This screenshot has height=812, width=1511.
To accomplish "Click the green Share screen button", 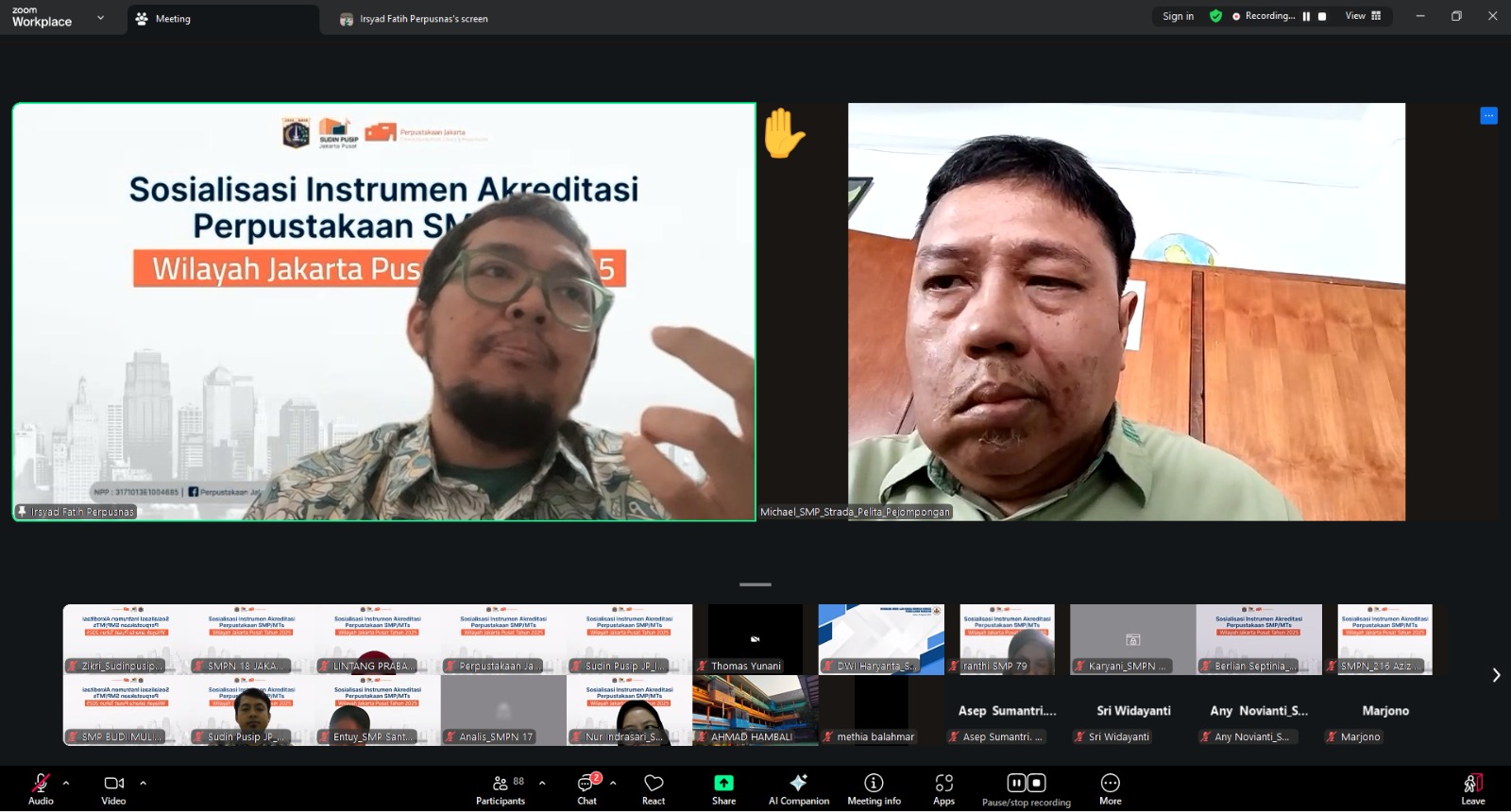I will (x=723, y=789).
